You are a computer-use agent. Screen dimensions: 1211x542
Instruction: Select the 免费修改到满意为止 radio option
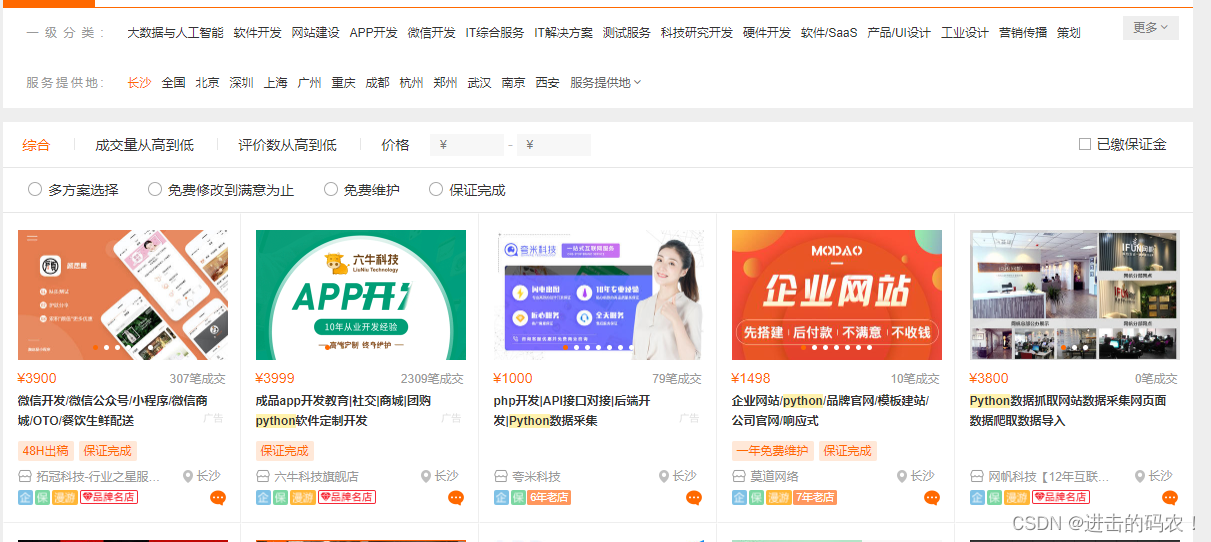(155, 189)
